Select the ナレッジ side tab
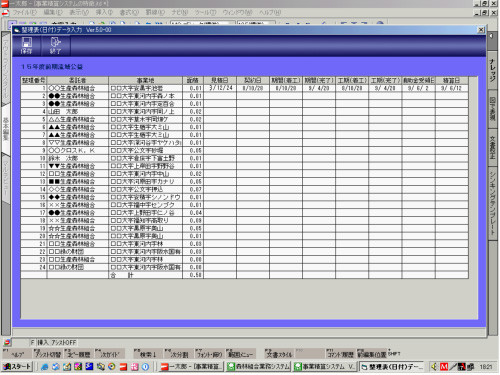The height and width of the screenshot is (375, 500). 493,70
